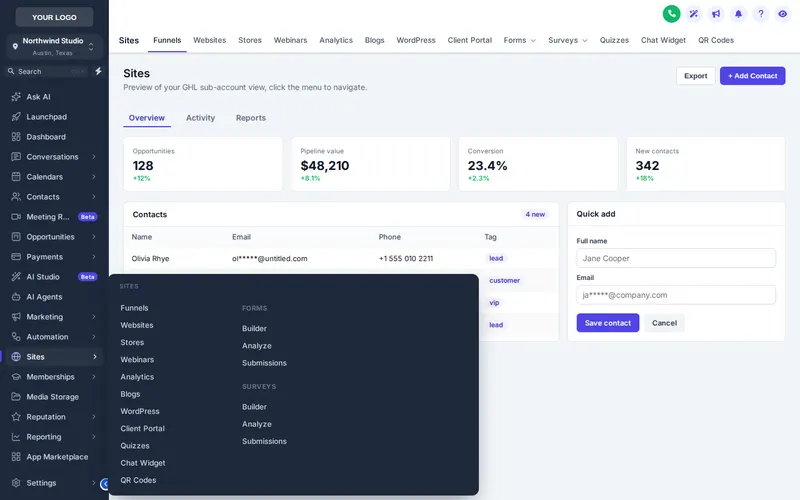Expand the Calendars submenu chevron

pos(94,177)
